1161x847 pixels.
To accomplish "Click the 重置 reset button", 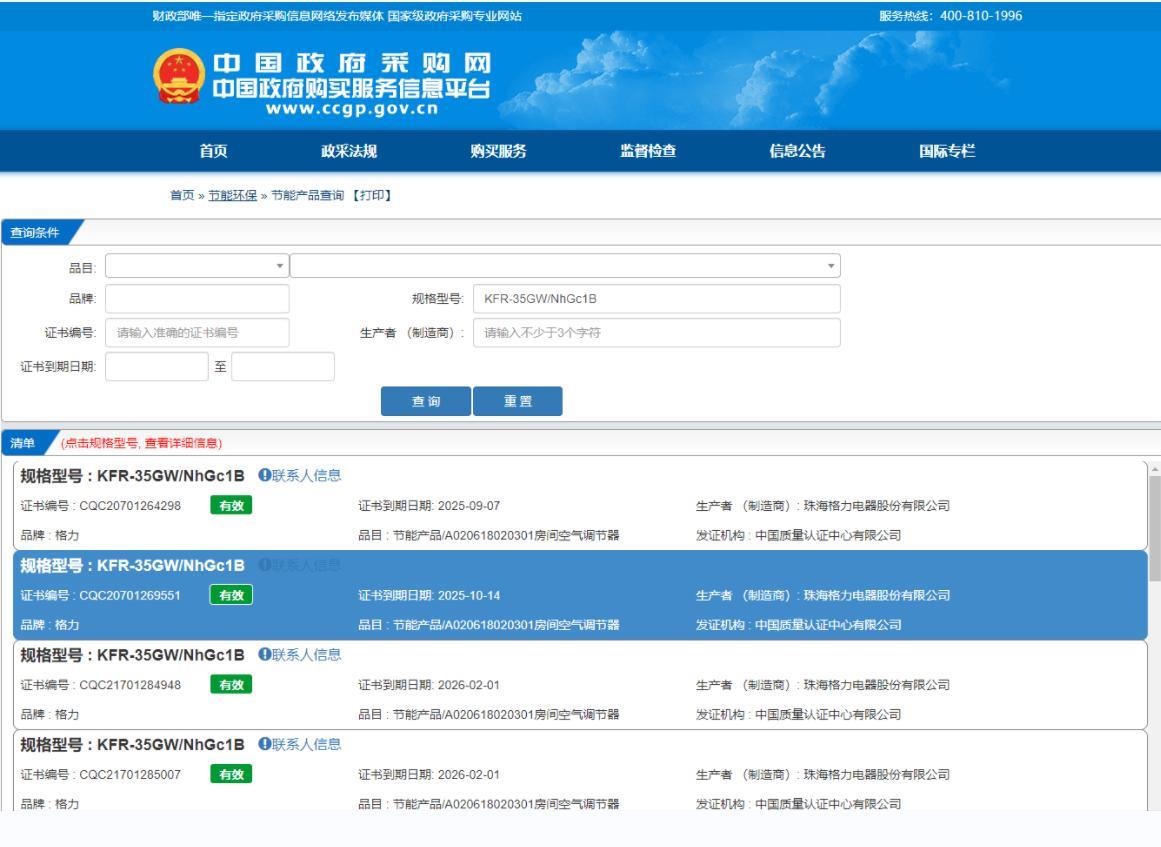I will click(518, 401).
